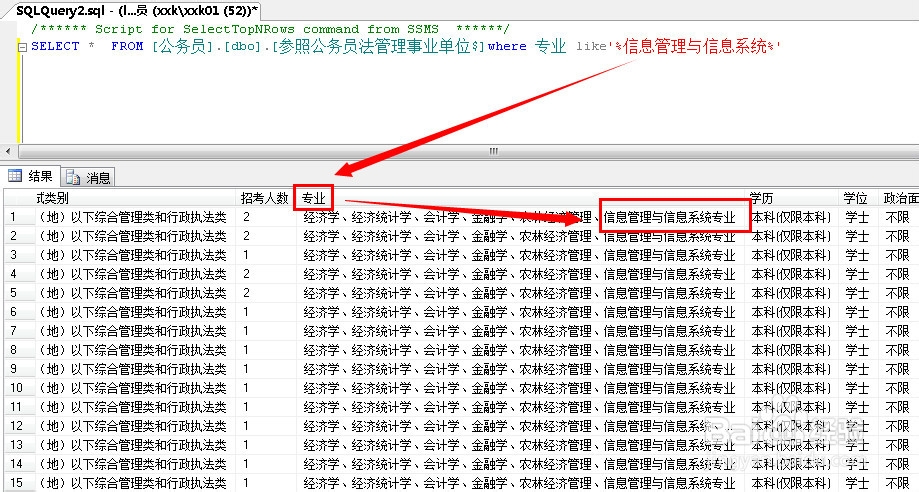
Task: Select result row 7 by its row number
Action: (18, 331)
